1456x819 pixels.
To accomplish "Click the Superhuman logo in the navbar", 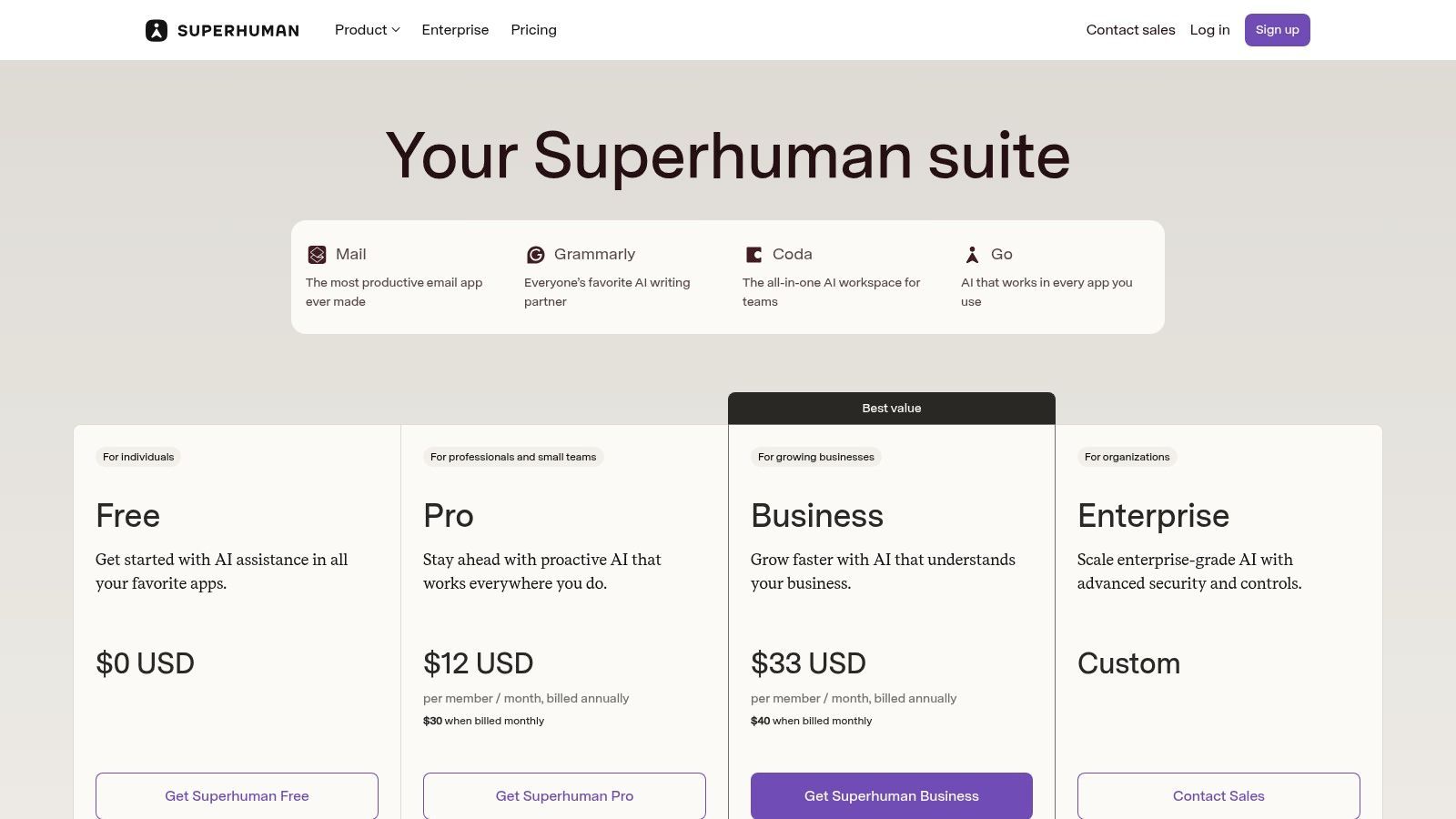I will (221, 29).
